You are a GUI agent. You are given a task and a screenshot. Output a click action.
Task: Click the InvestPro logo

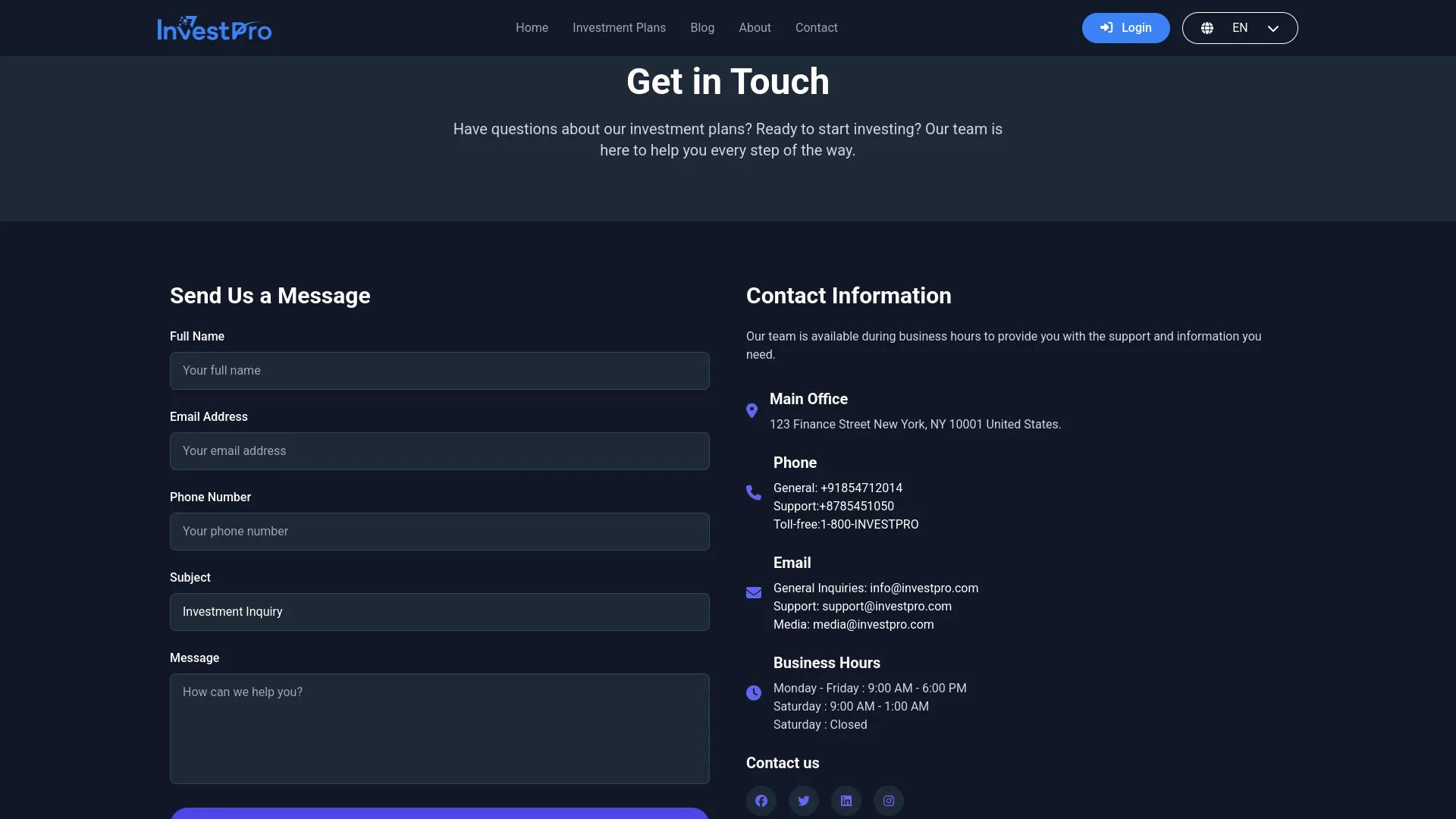(x=214, y=28)
